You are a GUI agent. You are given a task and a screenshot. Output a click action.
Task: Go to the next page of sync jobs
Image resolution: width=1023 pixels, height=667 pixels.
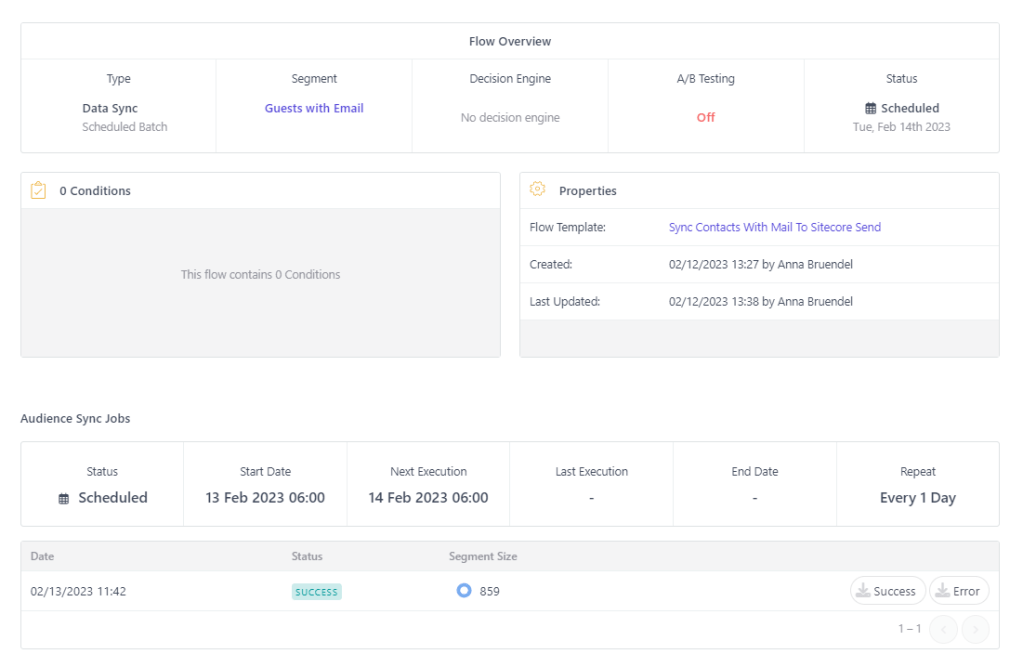tap(975, 629)
